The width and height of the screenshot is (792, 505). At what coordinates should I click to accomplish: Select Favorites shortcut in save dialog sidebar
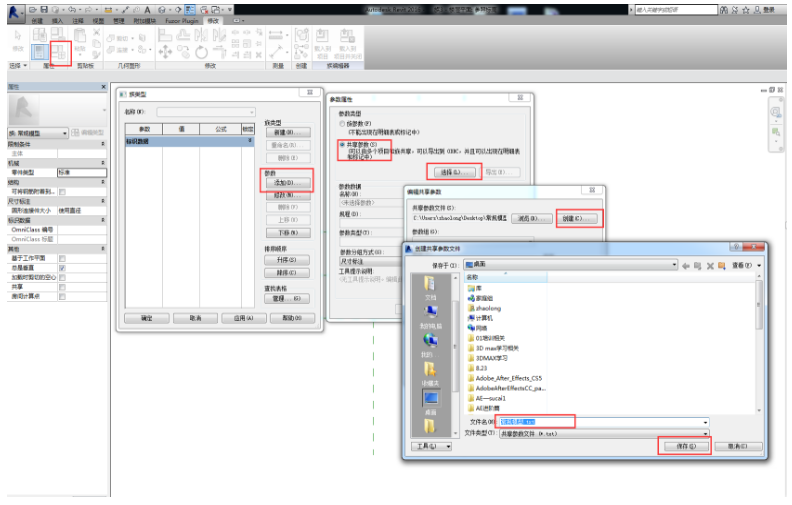(x=430, y=374)
